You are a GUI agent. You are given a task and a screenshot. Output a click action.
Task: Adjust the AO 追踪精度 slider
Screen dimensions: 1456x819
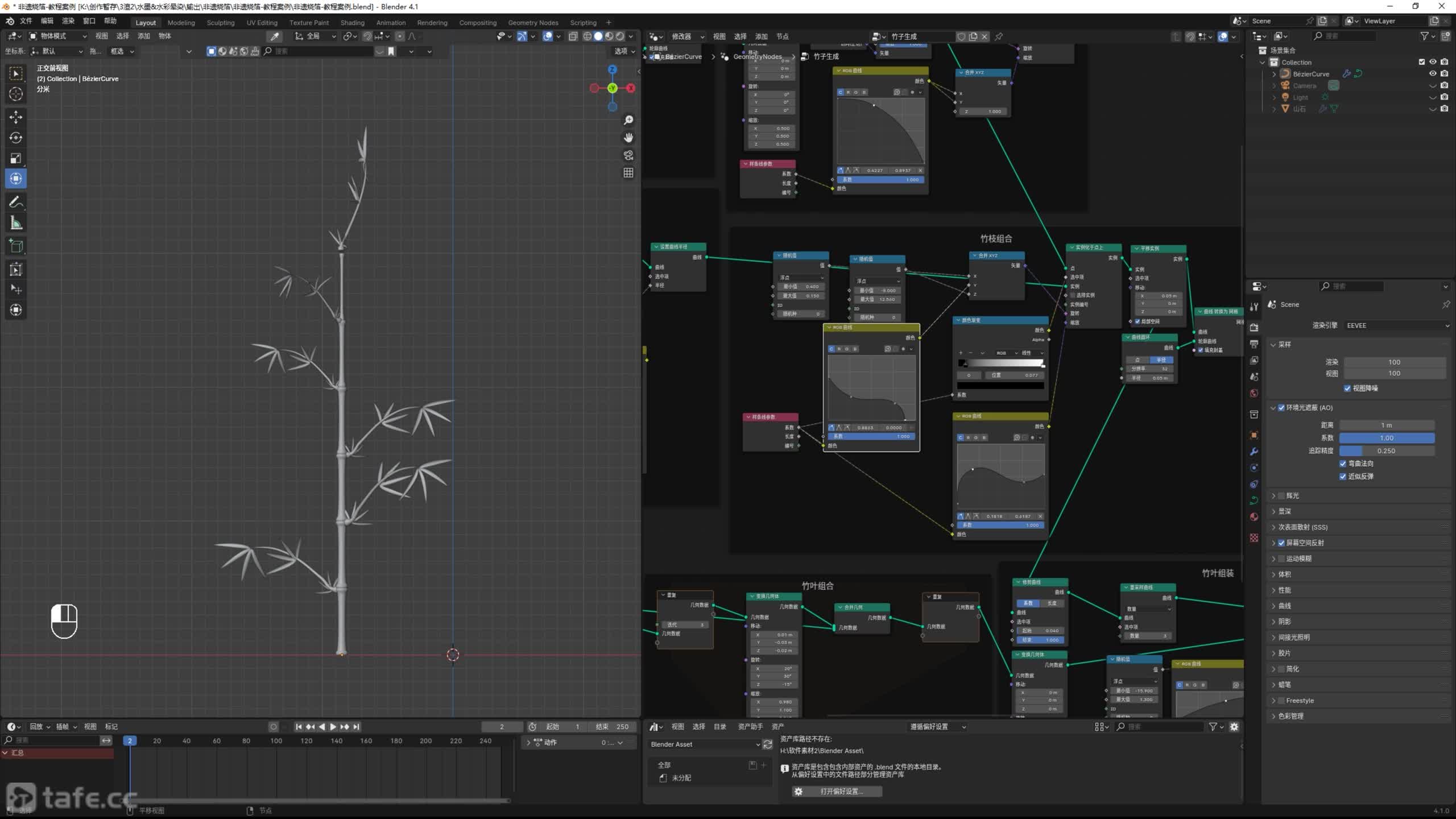pyautogui.click(x=1387, y=450)
